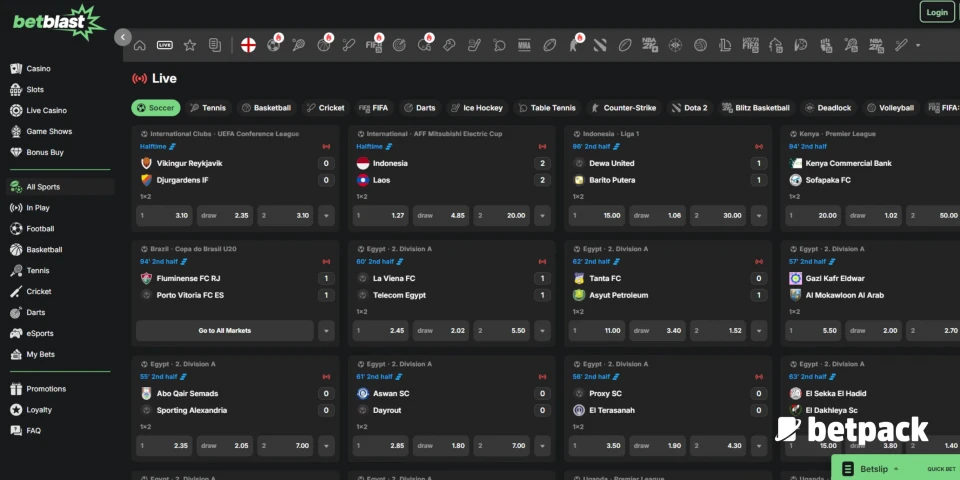Open Casino in the left sidebar

tap(38, 69)
